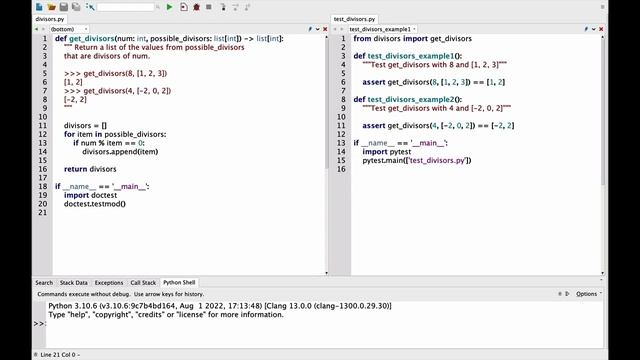Click 'divisors = []' on line 11
Image resolution: width=640 pixels, height=360 pixels.
85,125
